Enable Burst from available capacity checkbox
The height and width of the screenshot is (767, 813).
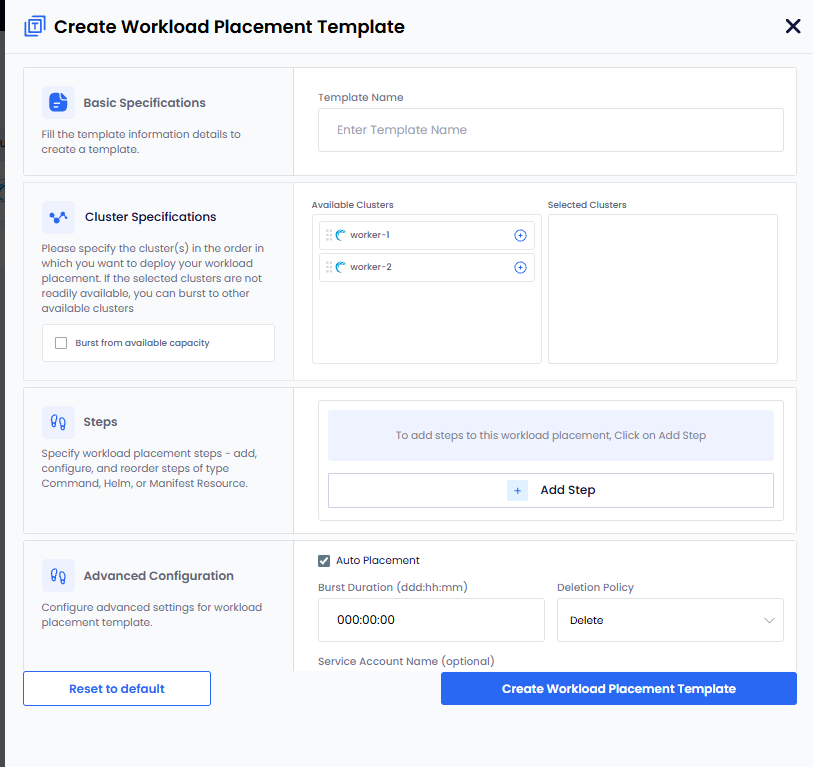pyautogui.click(x=62, y=343)
